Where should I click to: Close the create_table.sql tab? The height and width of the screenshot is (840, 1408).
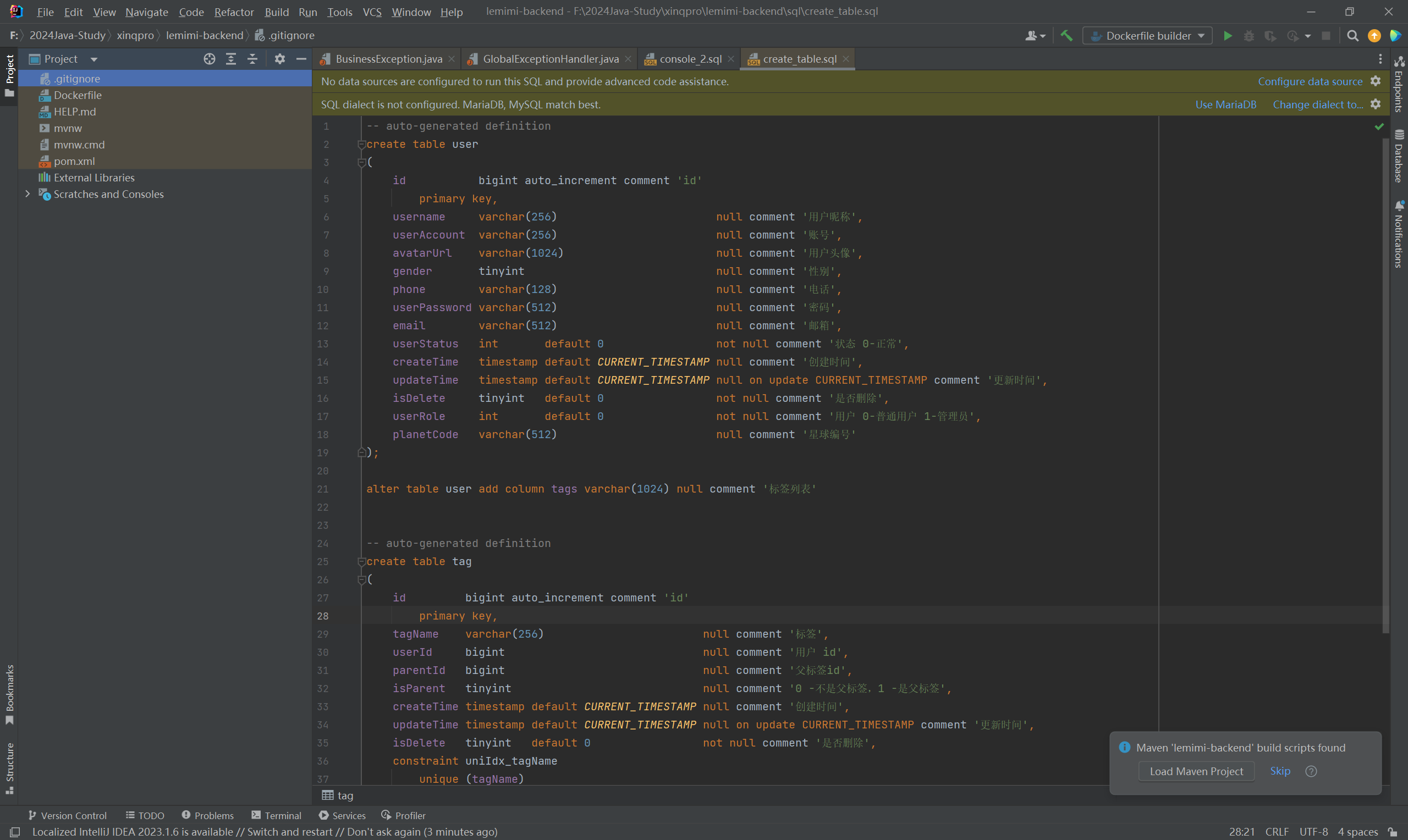(845, 59)
